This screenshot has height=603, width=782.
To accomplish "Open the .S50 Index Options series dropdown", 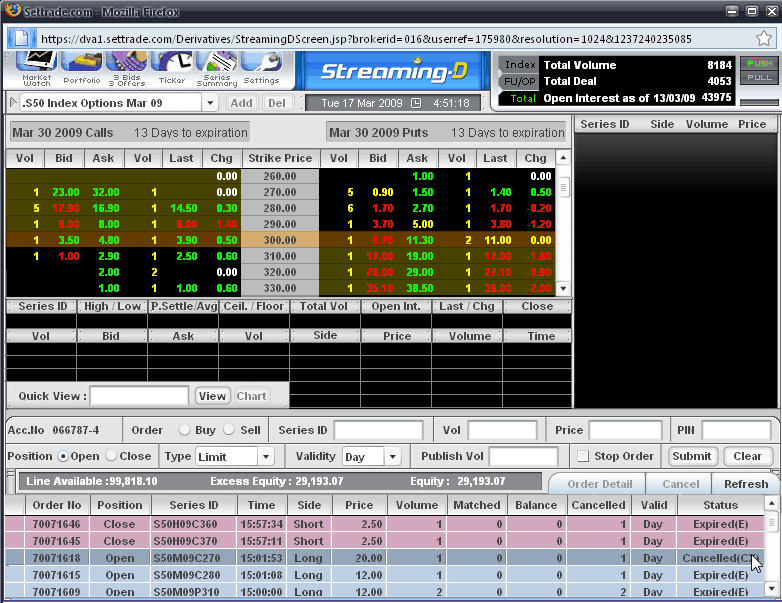I will 210,103.
